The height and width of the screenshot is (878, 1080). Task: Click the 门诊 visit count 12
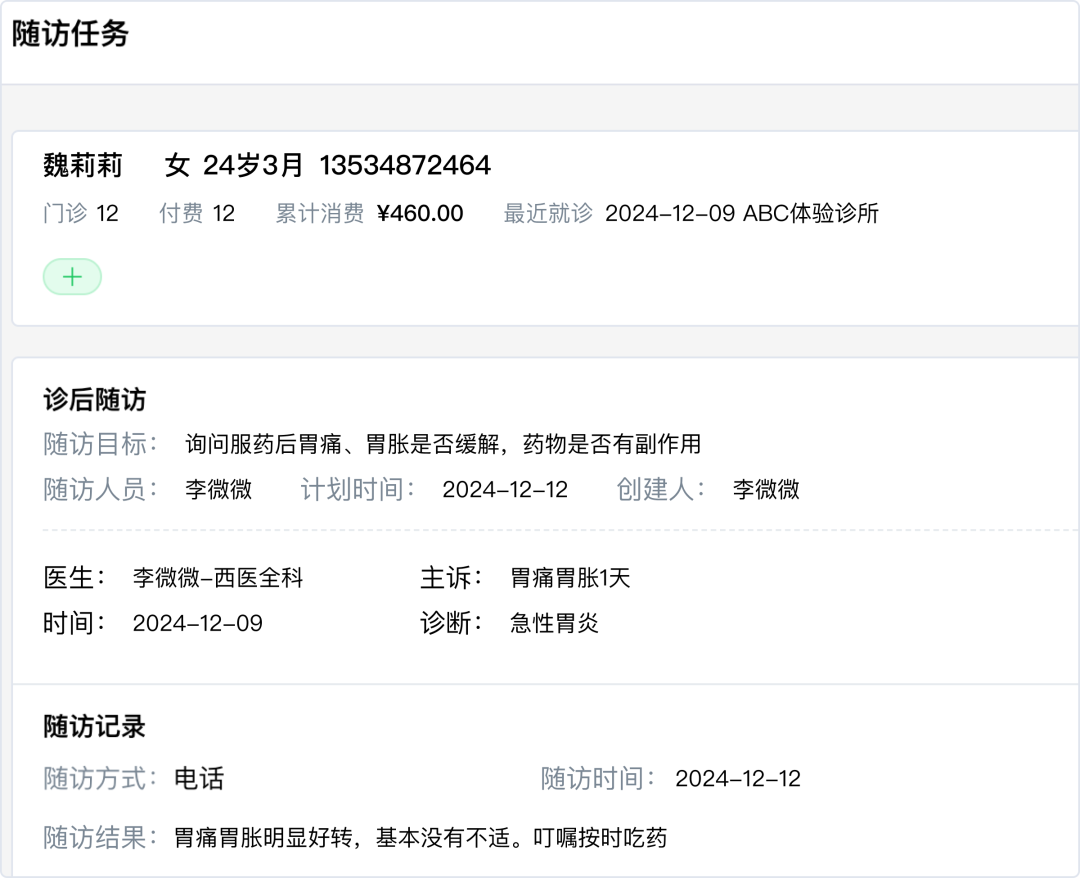pos(107,213)
